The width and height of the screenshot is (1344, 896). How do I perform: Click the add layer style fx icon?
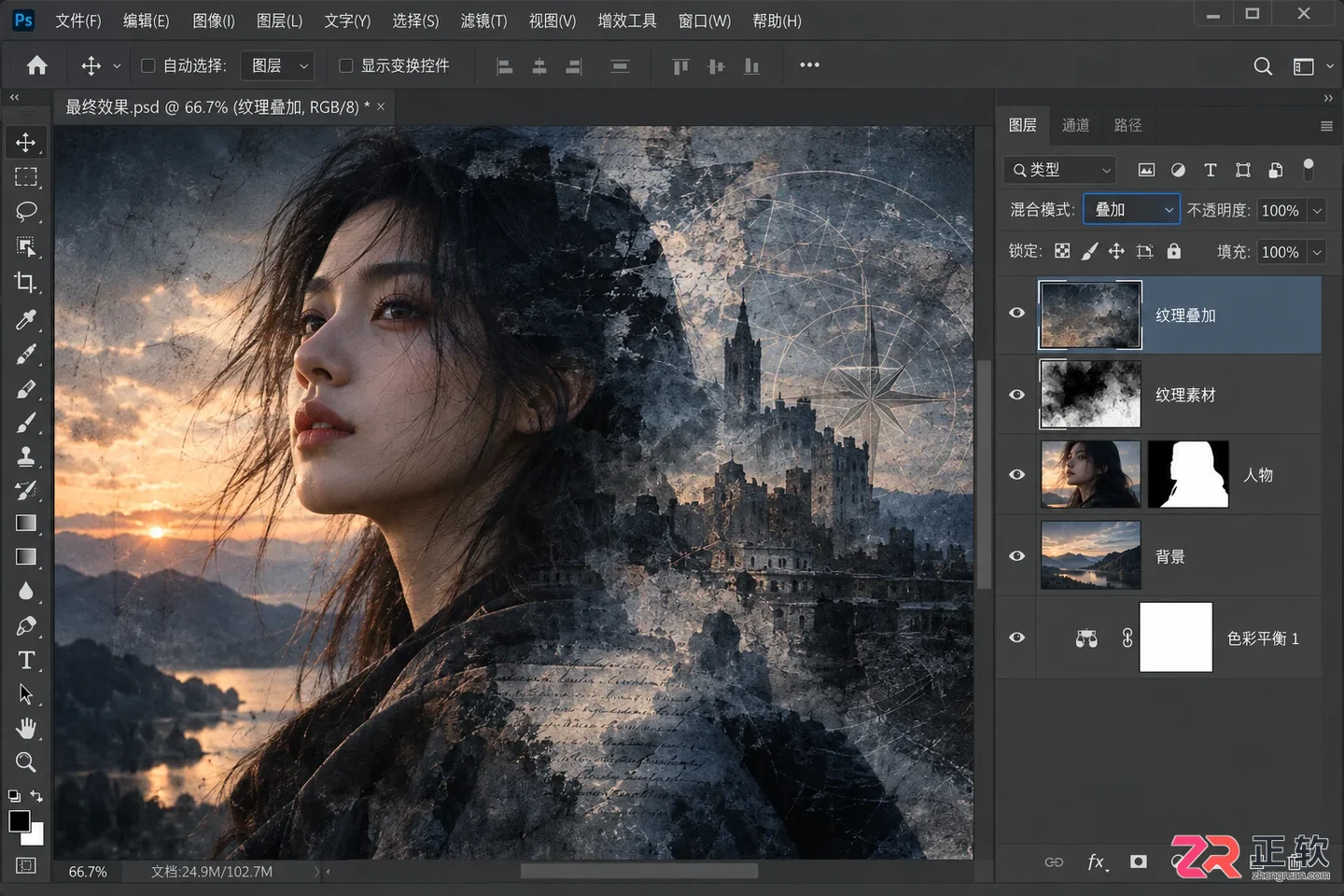[x=1098, y=862]
